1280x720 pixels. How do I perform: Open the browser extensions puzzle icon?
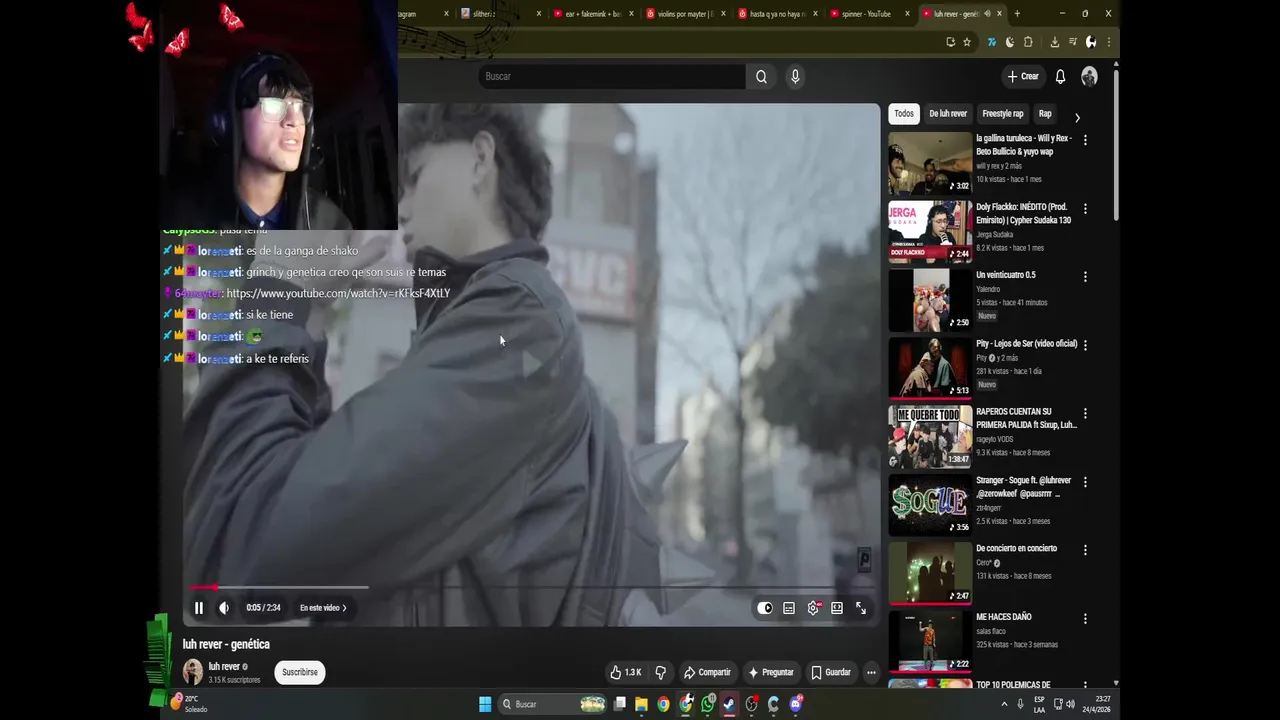point(1028,42)
